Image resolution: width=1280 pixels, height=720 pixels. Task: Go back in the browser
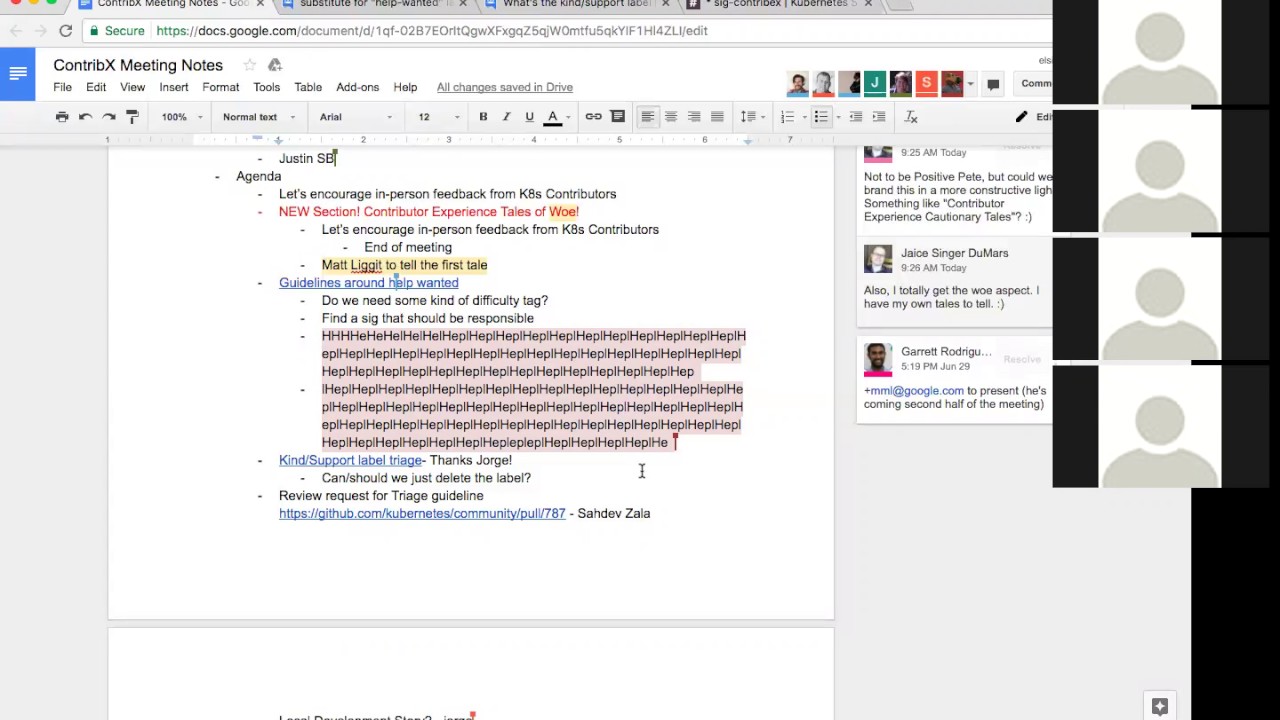coord(16,31)
